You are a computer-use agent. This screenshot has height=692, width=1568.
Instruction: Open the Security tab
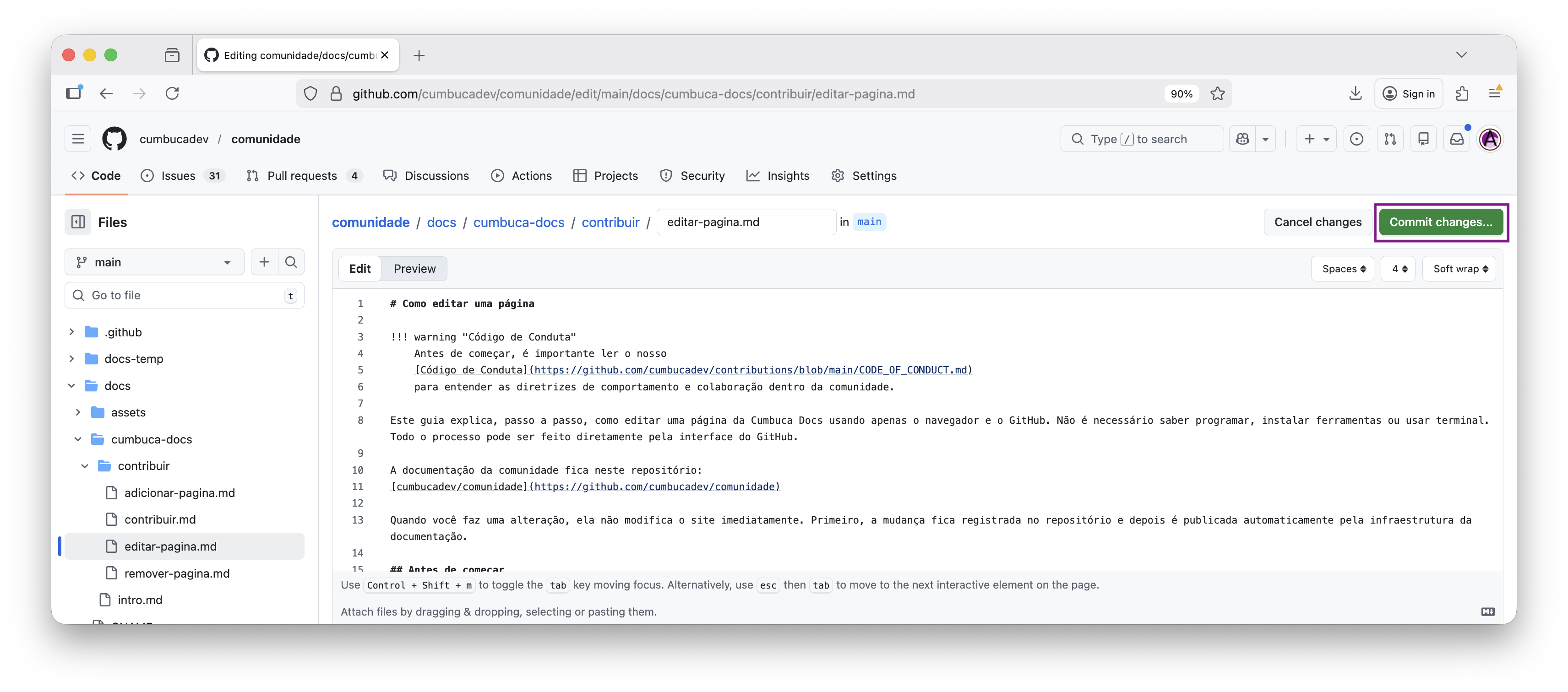pyautogui.click(x=692, y=175)
